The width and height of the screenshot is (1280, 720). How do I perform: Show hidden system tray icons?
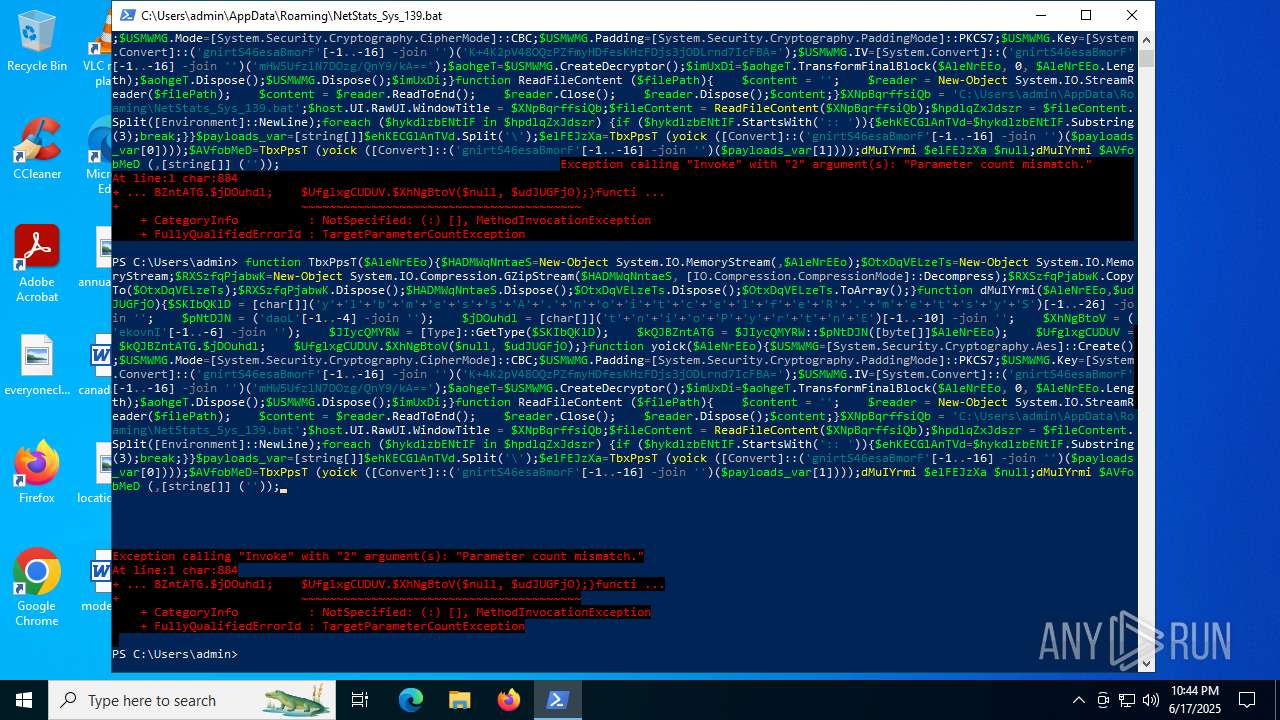[1078, 700]
